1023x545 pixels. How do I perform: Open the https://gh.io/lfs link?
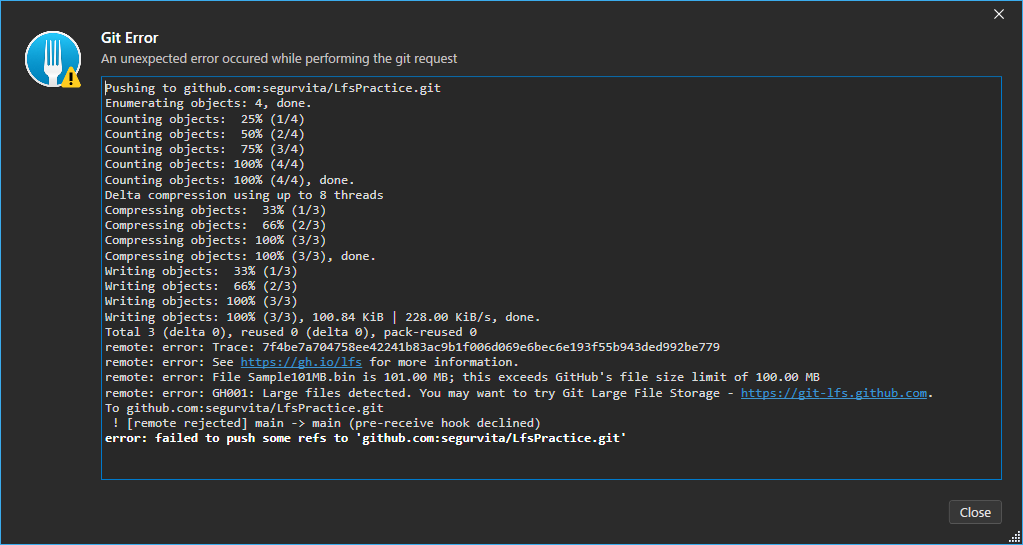303,362
